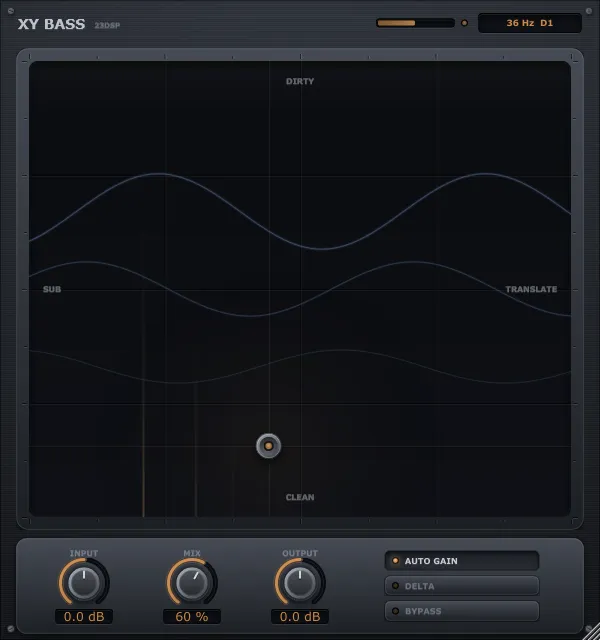600x640 pixels.
Task: Click the 36 Hz D1 pitch display
Action: tap(530, 23)
